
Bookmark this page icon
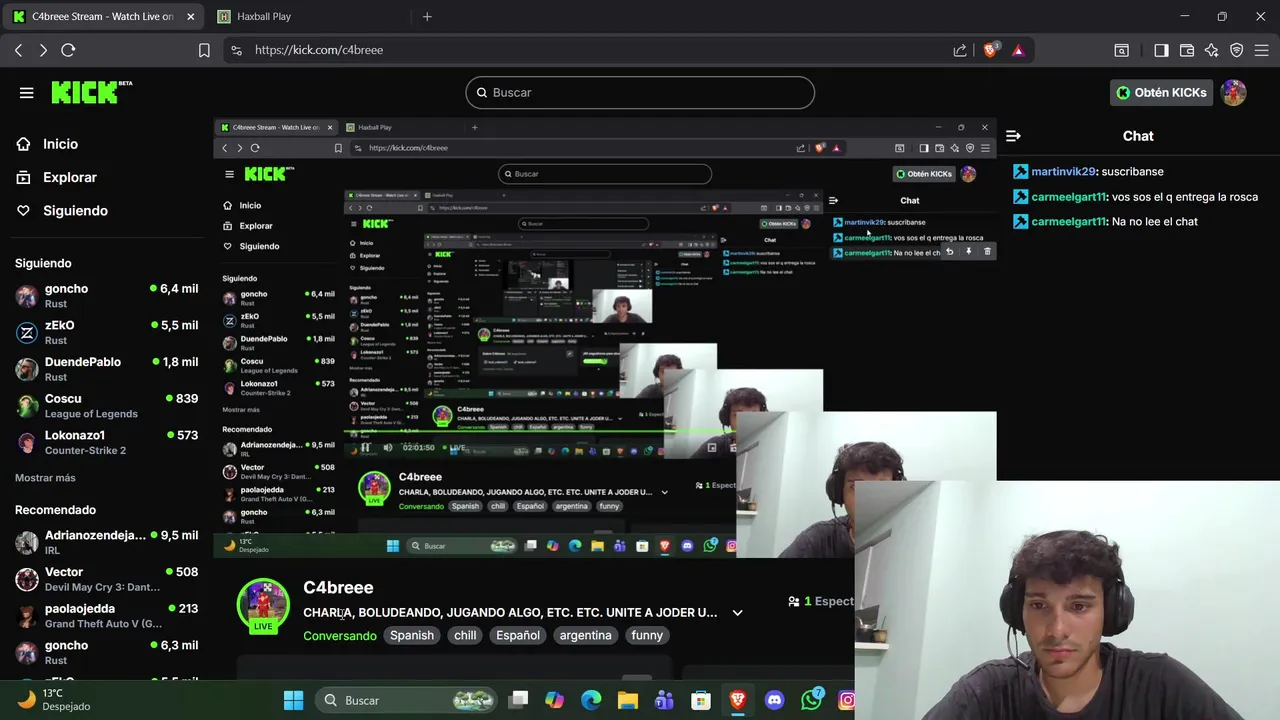pyautogui.click(x=204, y=50)
